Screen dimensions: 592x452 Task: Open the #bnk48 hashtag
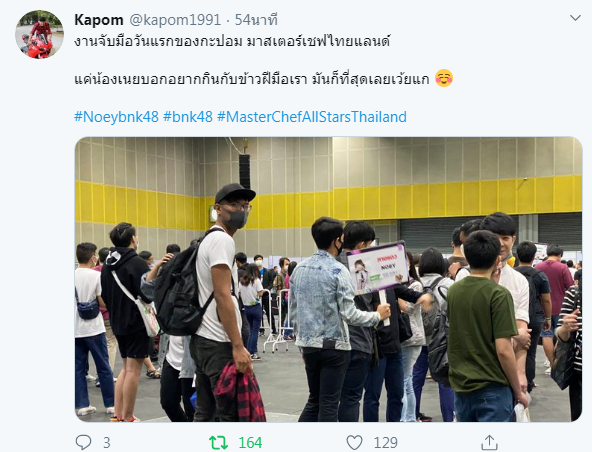coord(188,117)
